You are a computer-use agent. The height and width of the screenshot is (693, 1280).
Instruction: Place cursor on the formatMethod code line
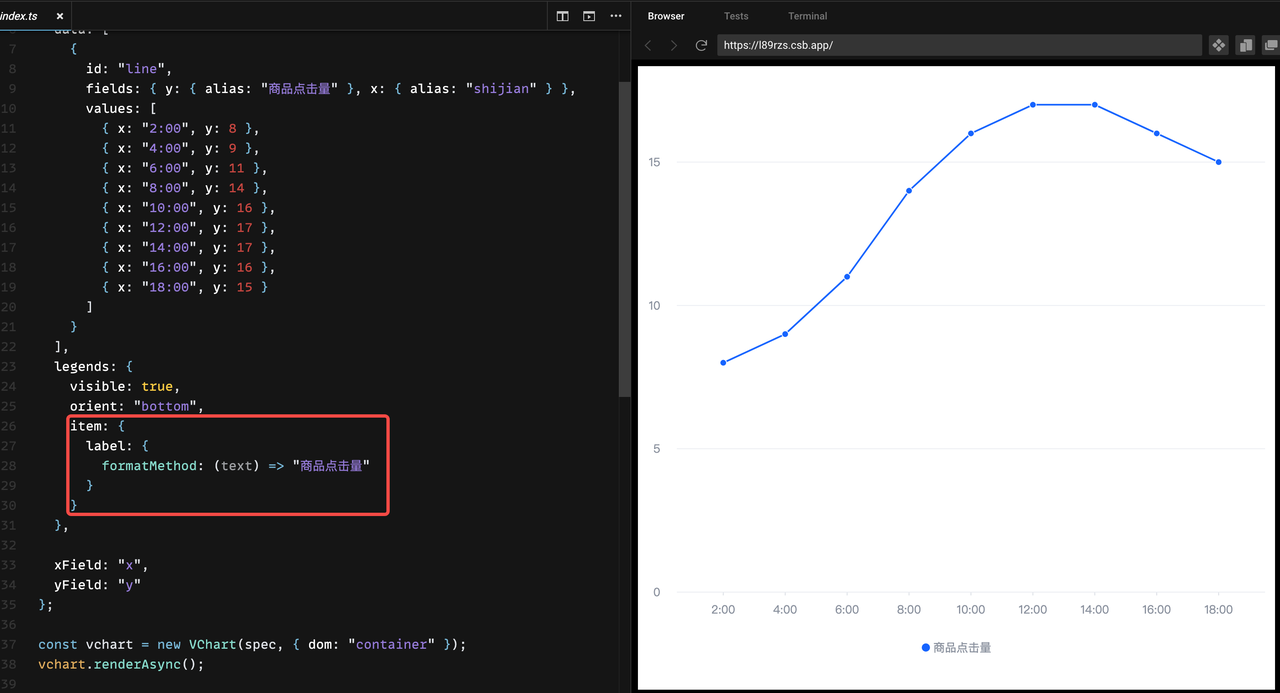coord(236,465)
